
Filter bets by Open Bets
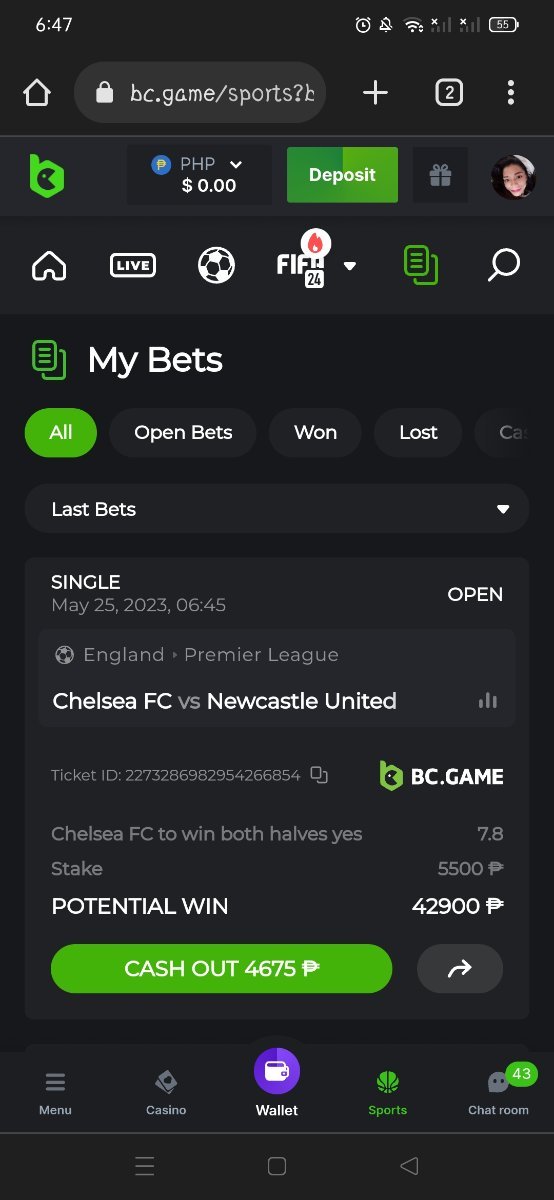(x=183, y=433)
